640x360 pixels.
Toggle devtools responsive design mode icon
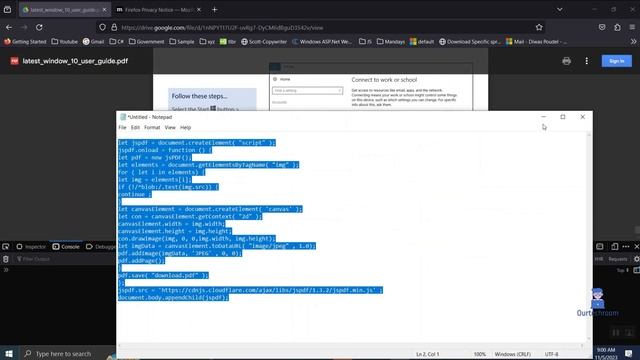click(x=614, y=247)
